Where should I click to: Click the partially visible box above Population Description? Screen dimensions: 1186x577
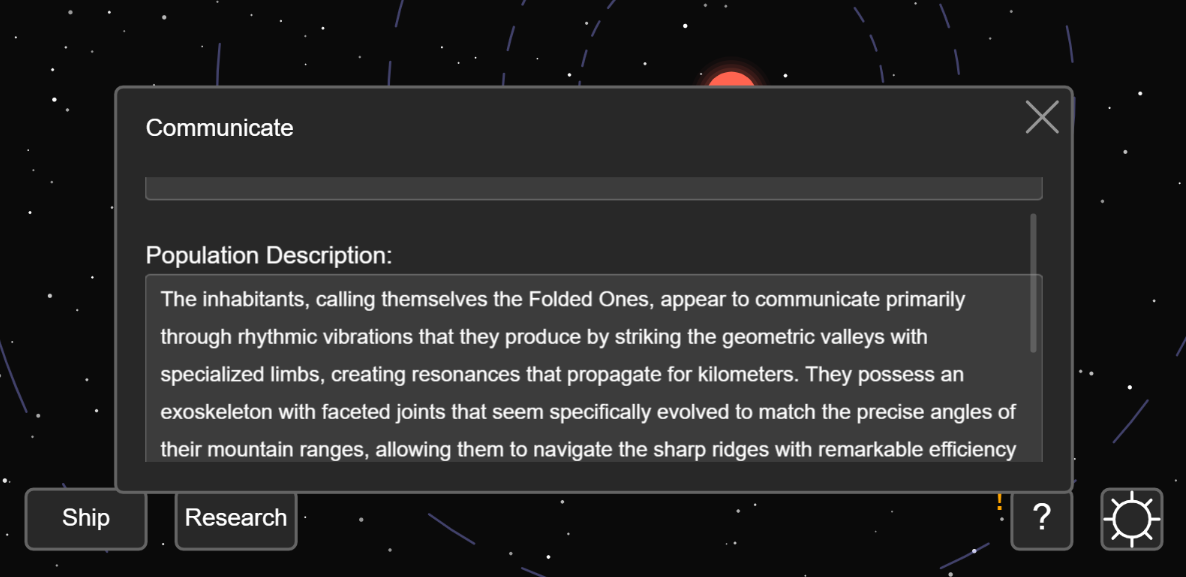coord(594,188)
